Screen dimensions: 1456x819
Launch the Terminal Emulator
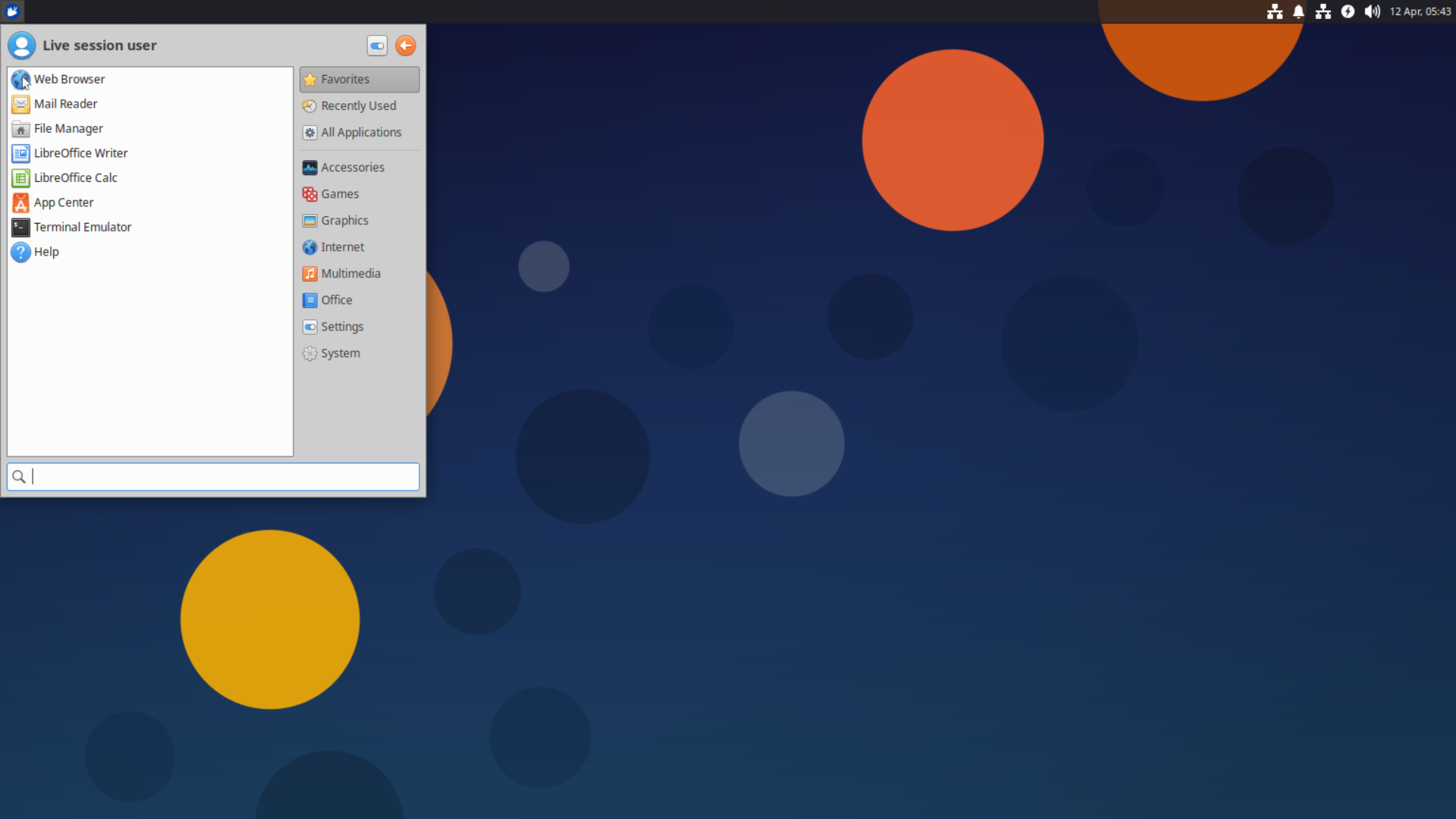pyautogui.click(x=83, y=227)
